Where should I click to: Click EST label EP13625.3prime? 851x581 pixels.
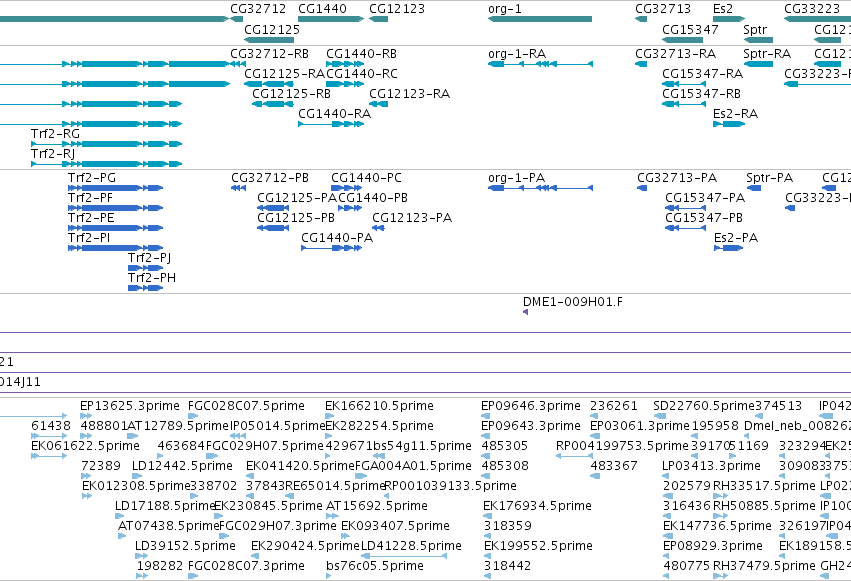coord(130,406)
